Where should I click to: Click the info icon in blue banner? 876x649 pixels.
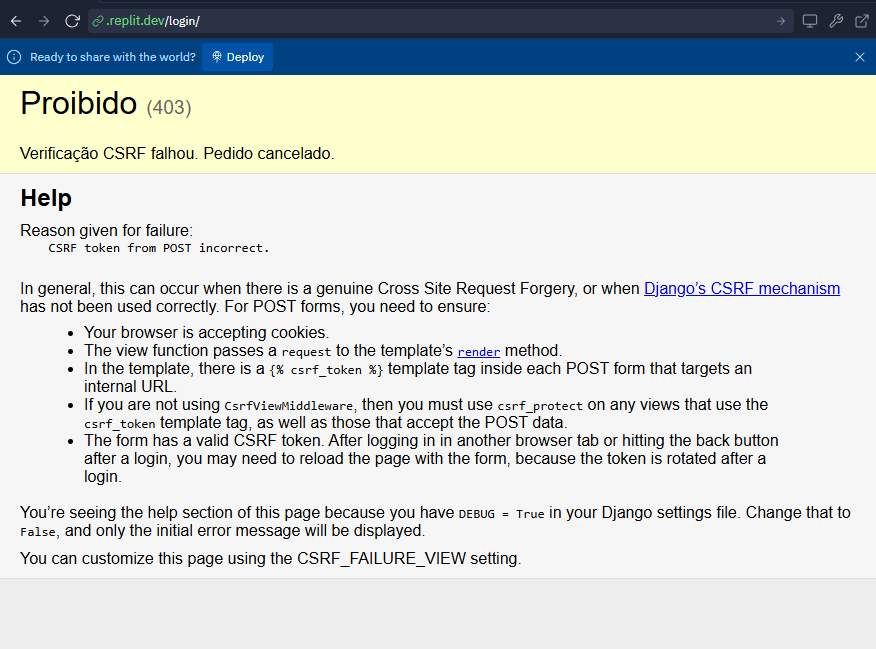click(14, 57)
